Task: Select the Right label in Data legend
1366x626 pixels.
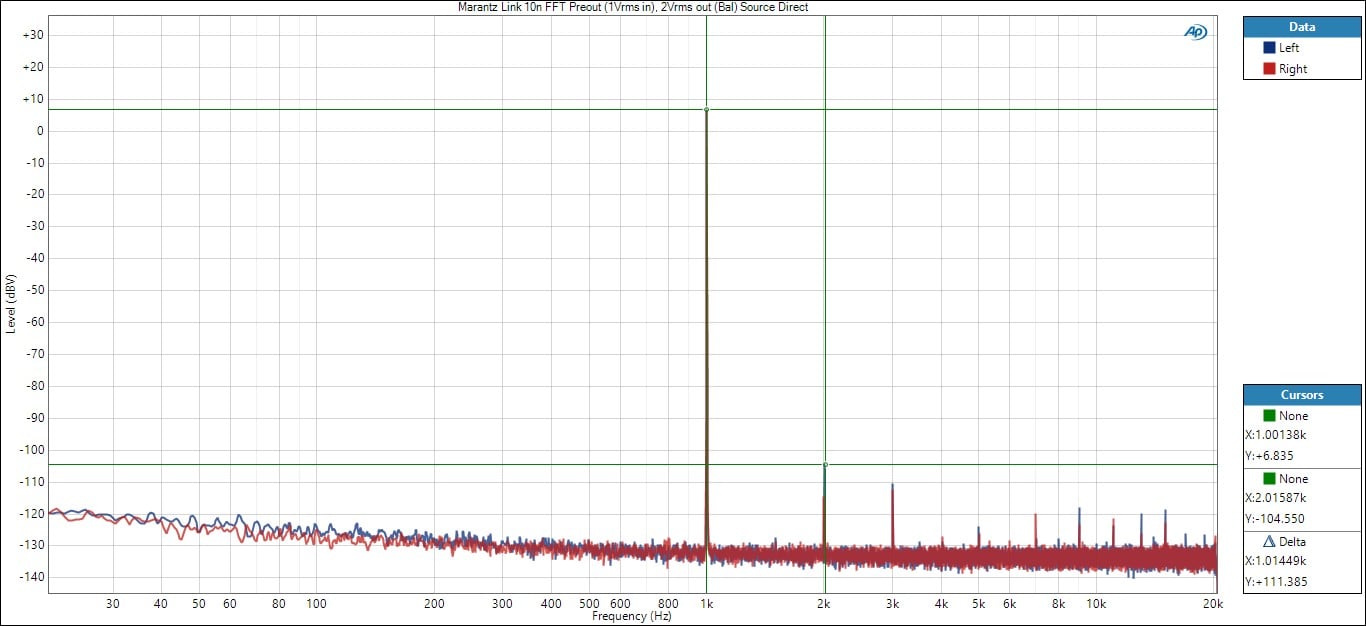Action: 1292,69
